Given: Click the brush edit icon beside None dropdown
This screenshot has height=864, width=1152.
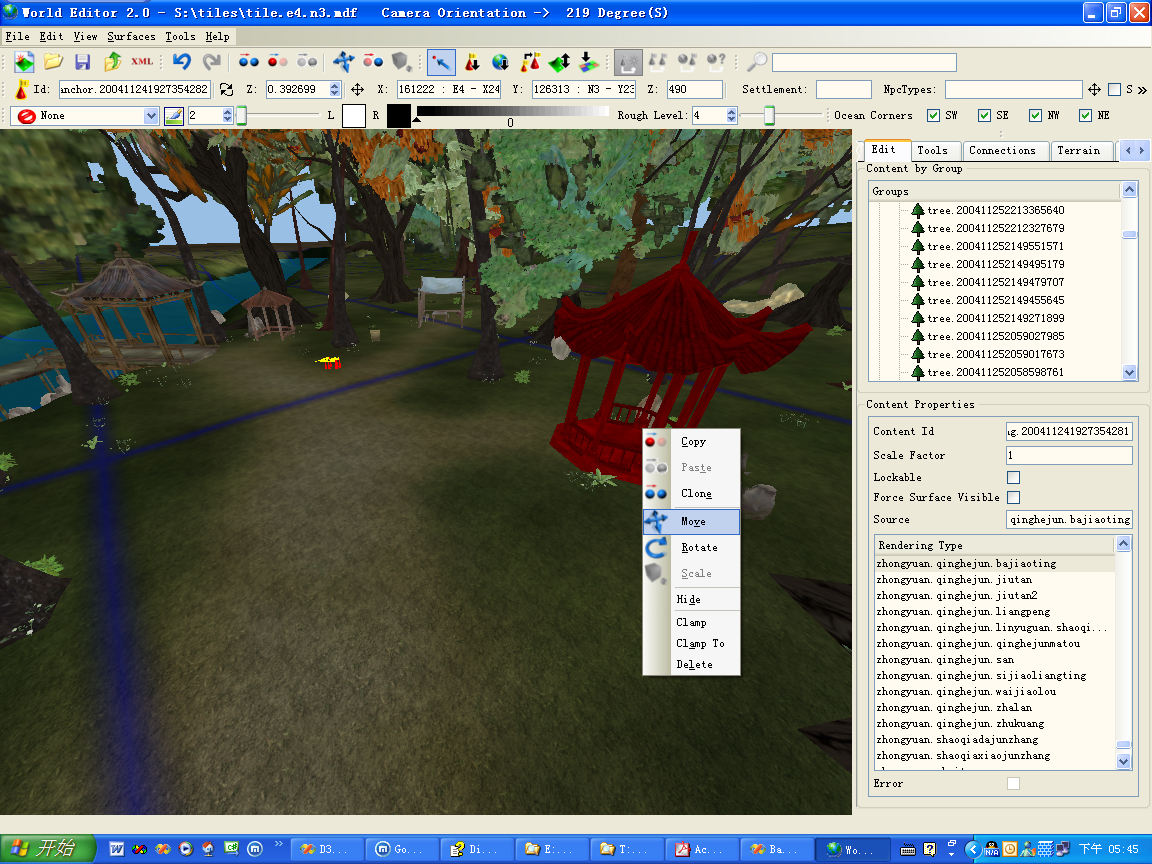Looking at the screenshot, I should point(173,116).
